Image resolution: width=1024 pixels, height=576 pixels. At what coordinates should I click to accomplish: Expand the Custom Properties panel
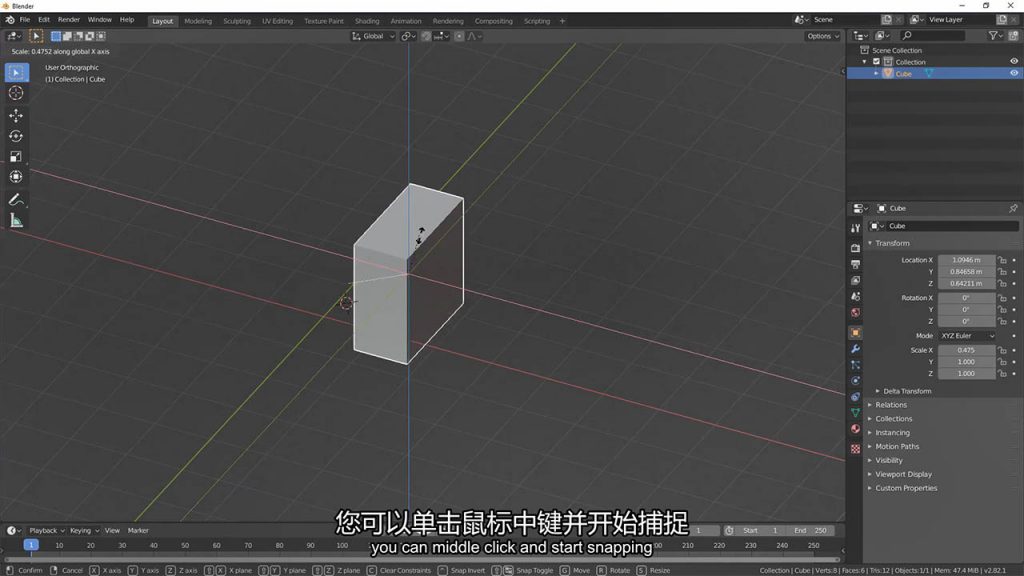tap(906, 488)
